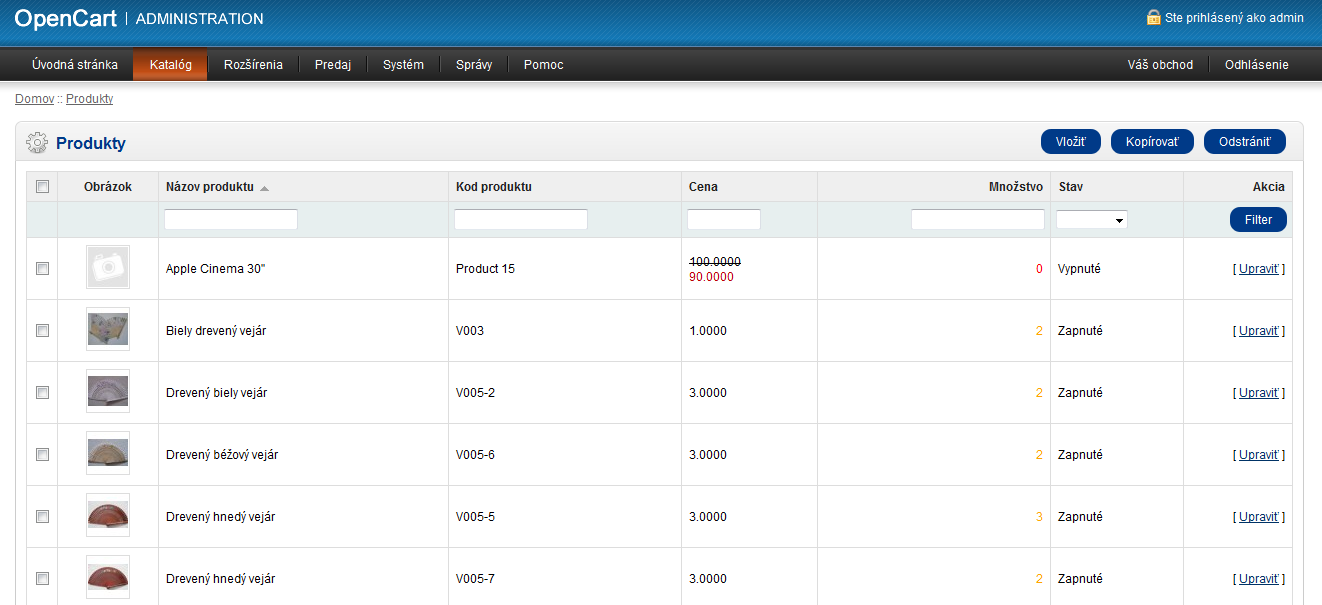Open the Predaj menu
The height and width of the screenshot is (605, 1322).
[x=333, y=65]
